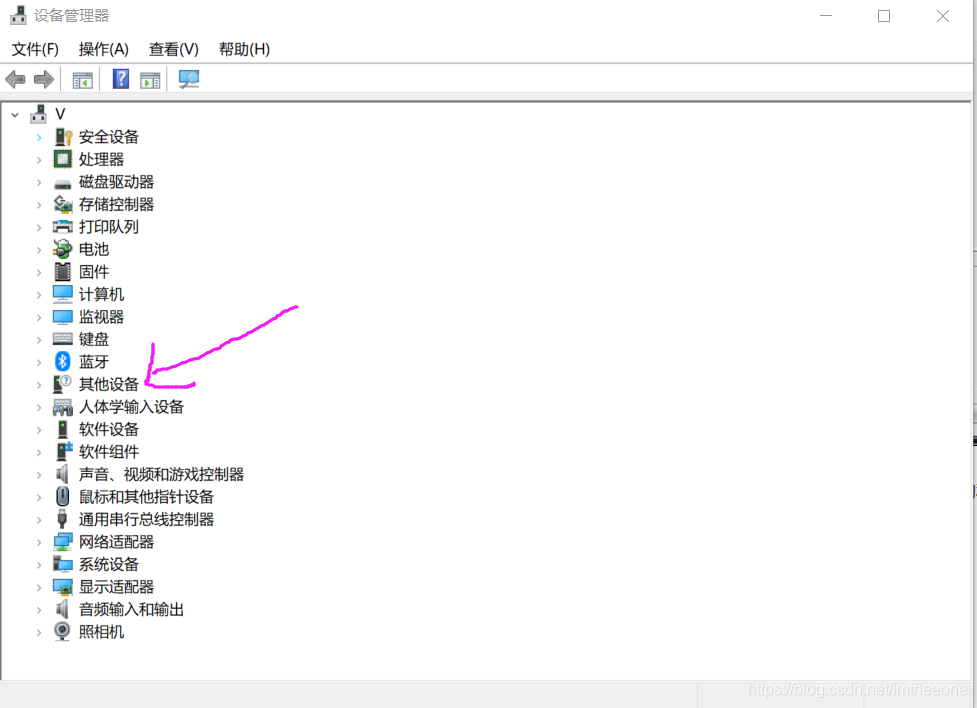This screenshot has height=708, width=977.
Task: Select the 系统设备 tree label
Action: click(x=108, y=565)
